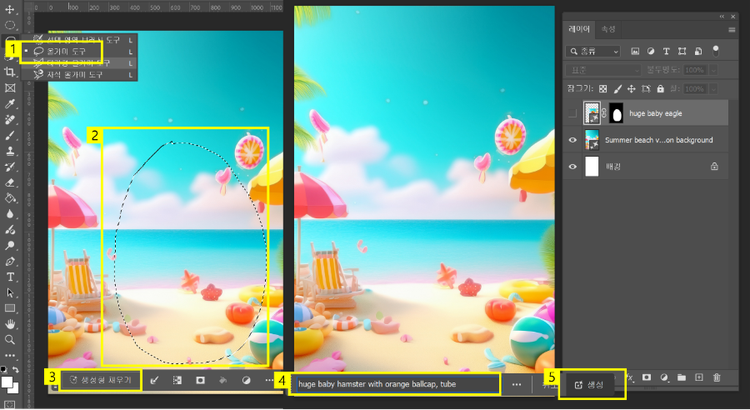Image resolution: width=750 pixels, height=410 pixels.
Task: Hide the Summer beach background layer
Action: (x=572, y=140)
